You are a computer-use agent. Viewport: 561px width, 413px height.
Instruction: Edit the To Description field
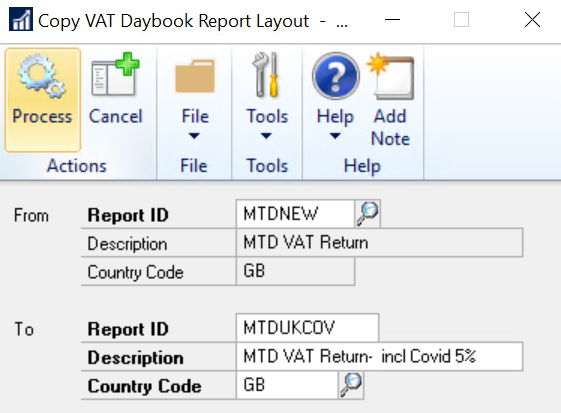(379, 356)
